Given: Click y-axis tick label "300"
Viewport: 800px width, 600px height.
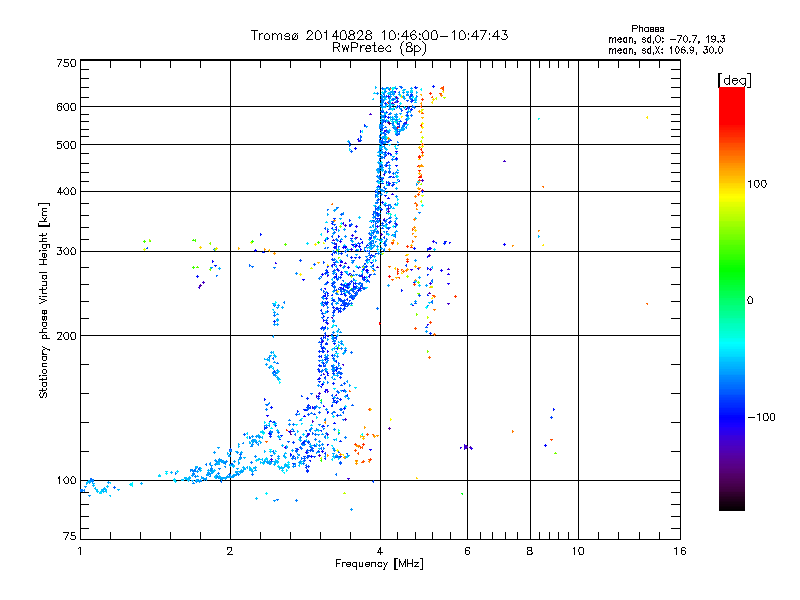Looking at the screenshot, I should click(66, 252).
